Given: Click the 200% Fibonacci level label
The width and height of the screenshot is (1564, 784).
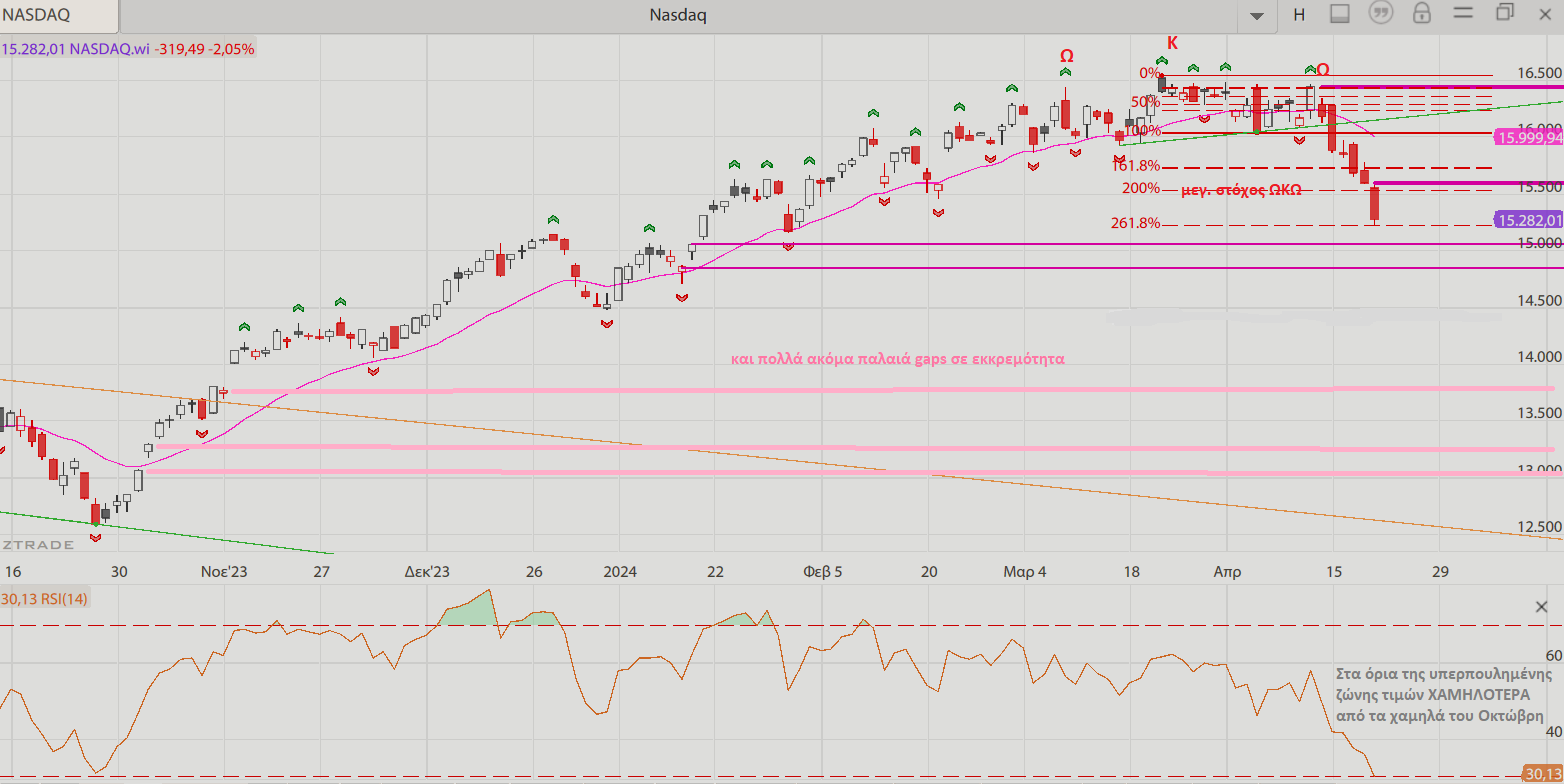Looking at the screenshot, I should tap(1141, 188).
